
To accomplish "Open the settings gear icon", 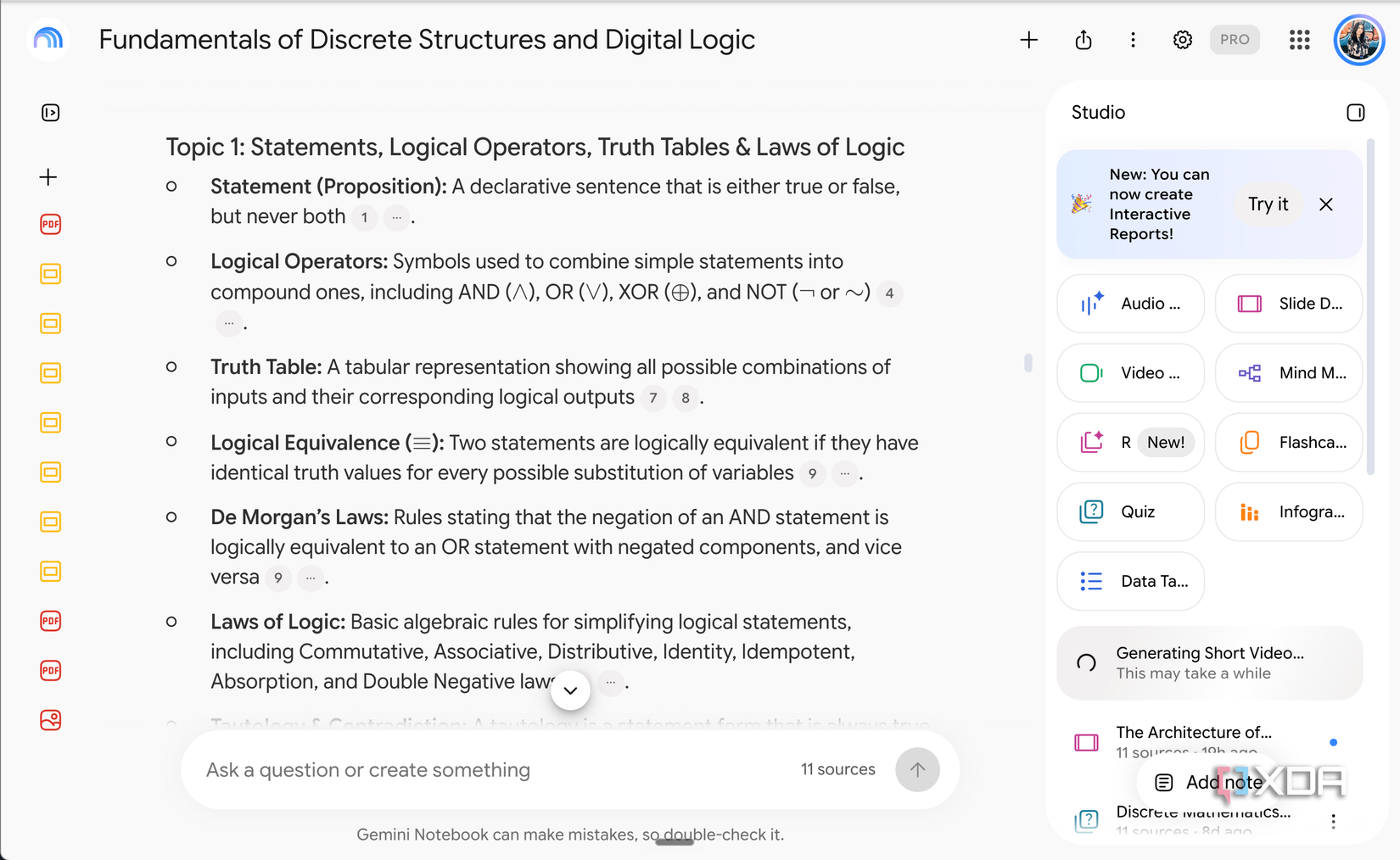I will [1182, 40].
